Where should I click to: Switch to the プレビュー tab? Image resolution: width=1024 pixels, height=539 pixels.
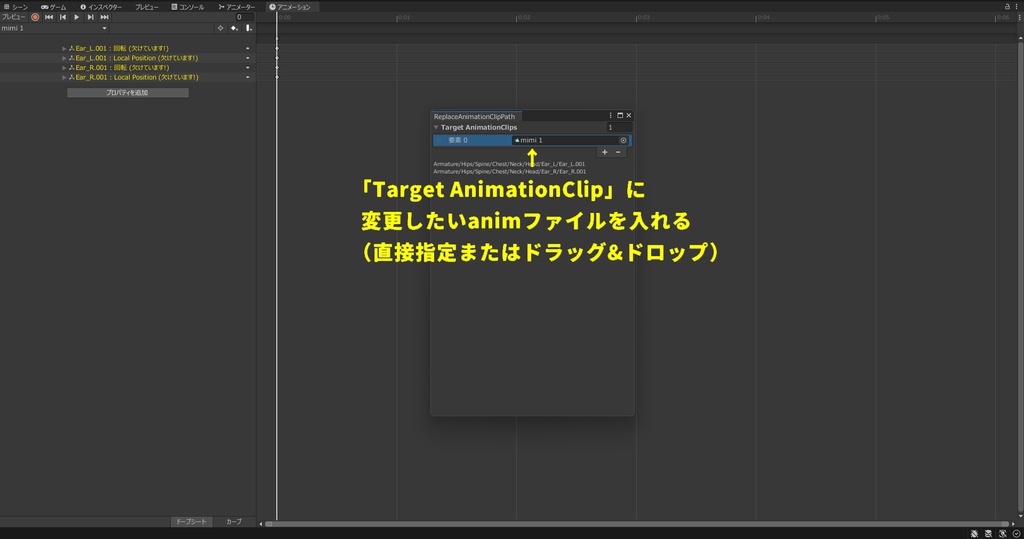click(x=147, y=7)
